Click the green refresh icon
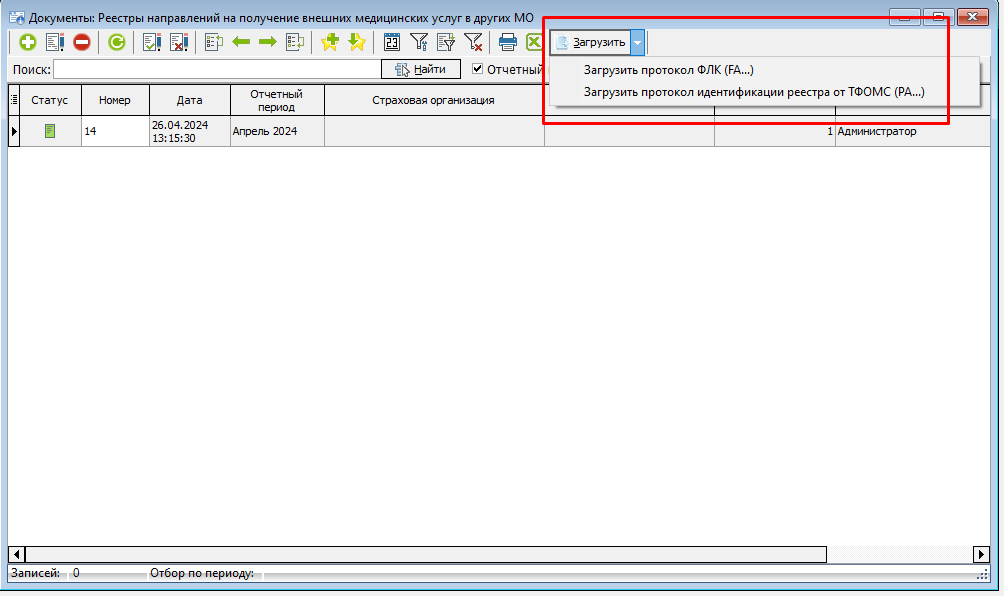1004x596 pixels. coord(117,42)
